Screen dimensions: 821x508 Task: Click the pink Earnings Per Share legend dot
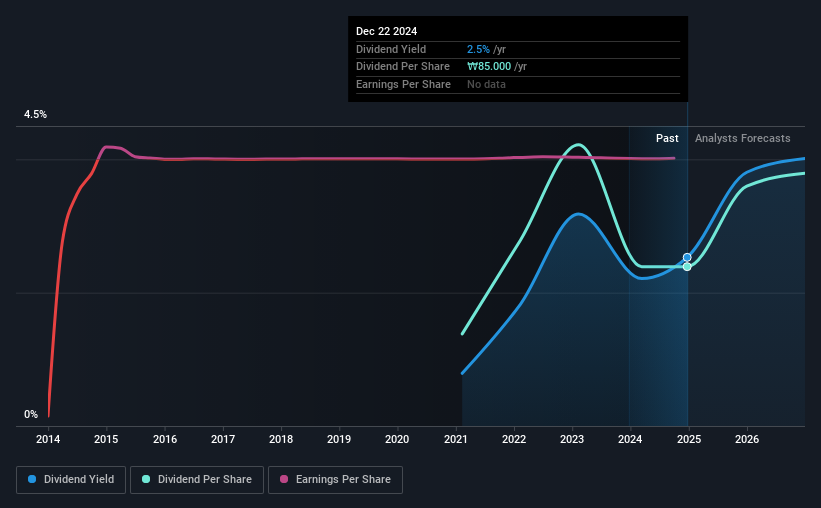284,479
